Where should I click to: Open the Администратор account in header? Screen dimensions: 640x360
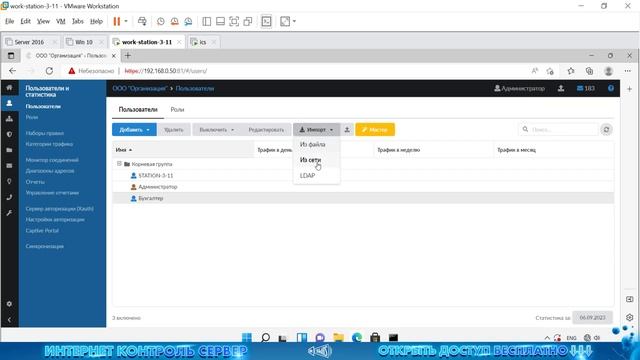pos(520,88)
